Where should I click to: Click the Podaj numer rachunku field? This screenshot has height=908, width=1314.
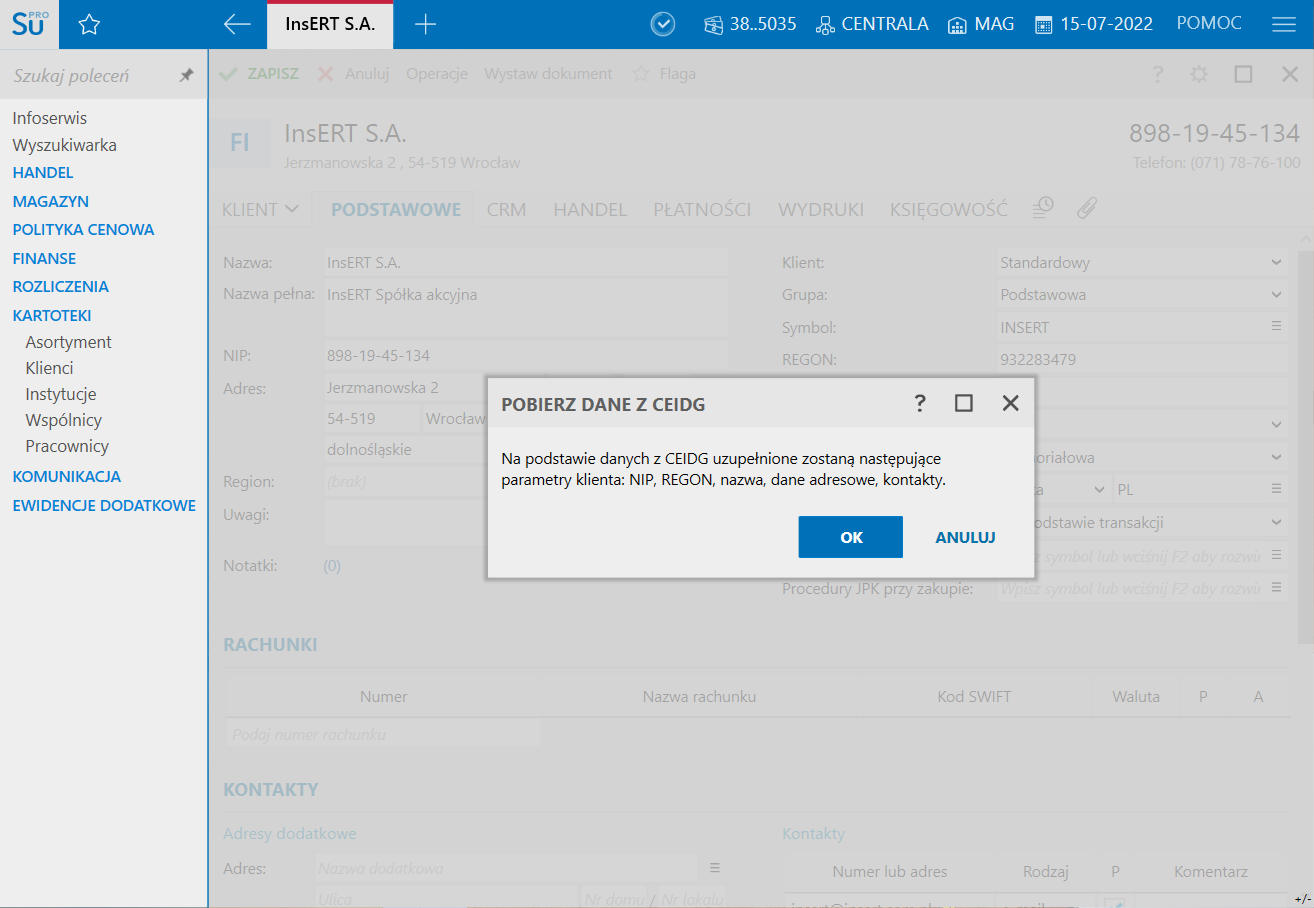click(383, 734)
